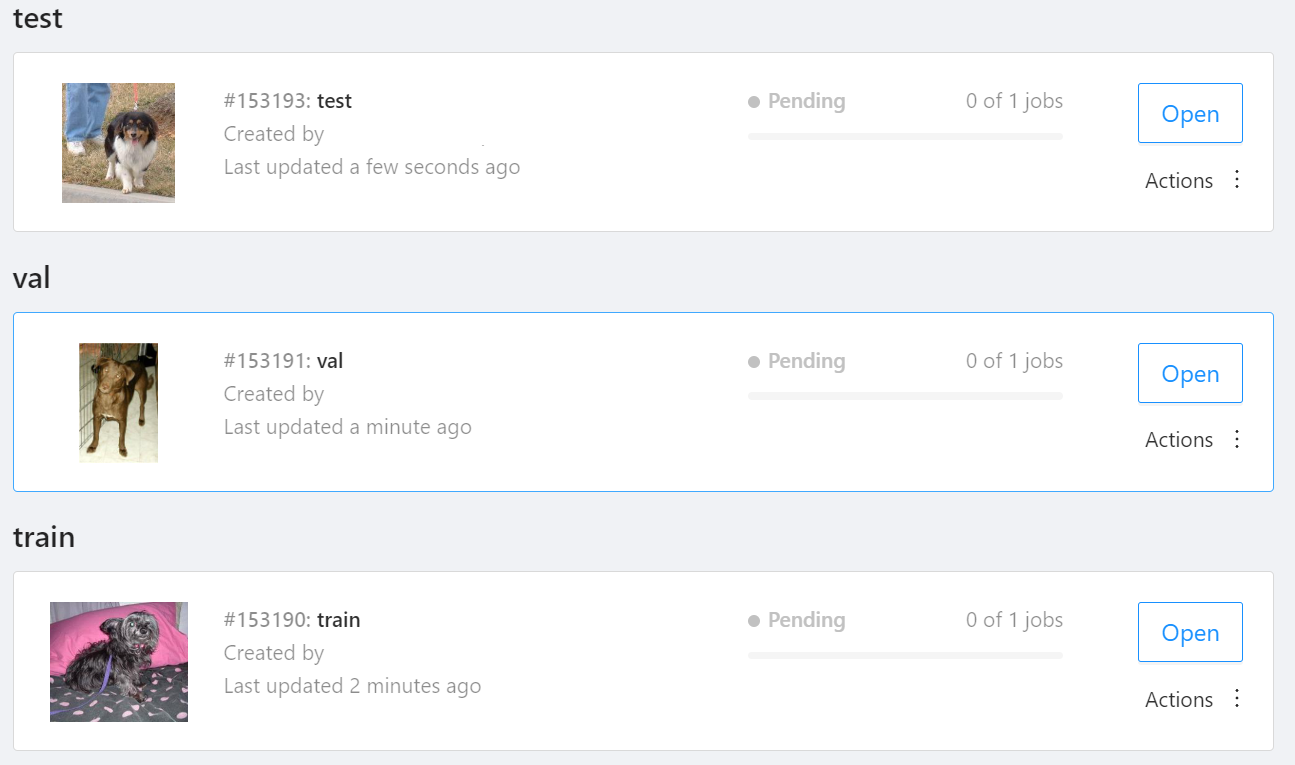Click the task title #153191: val
This screenshot has width=1295, height=765.
(283, 360)
